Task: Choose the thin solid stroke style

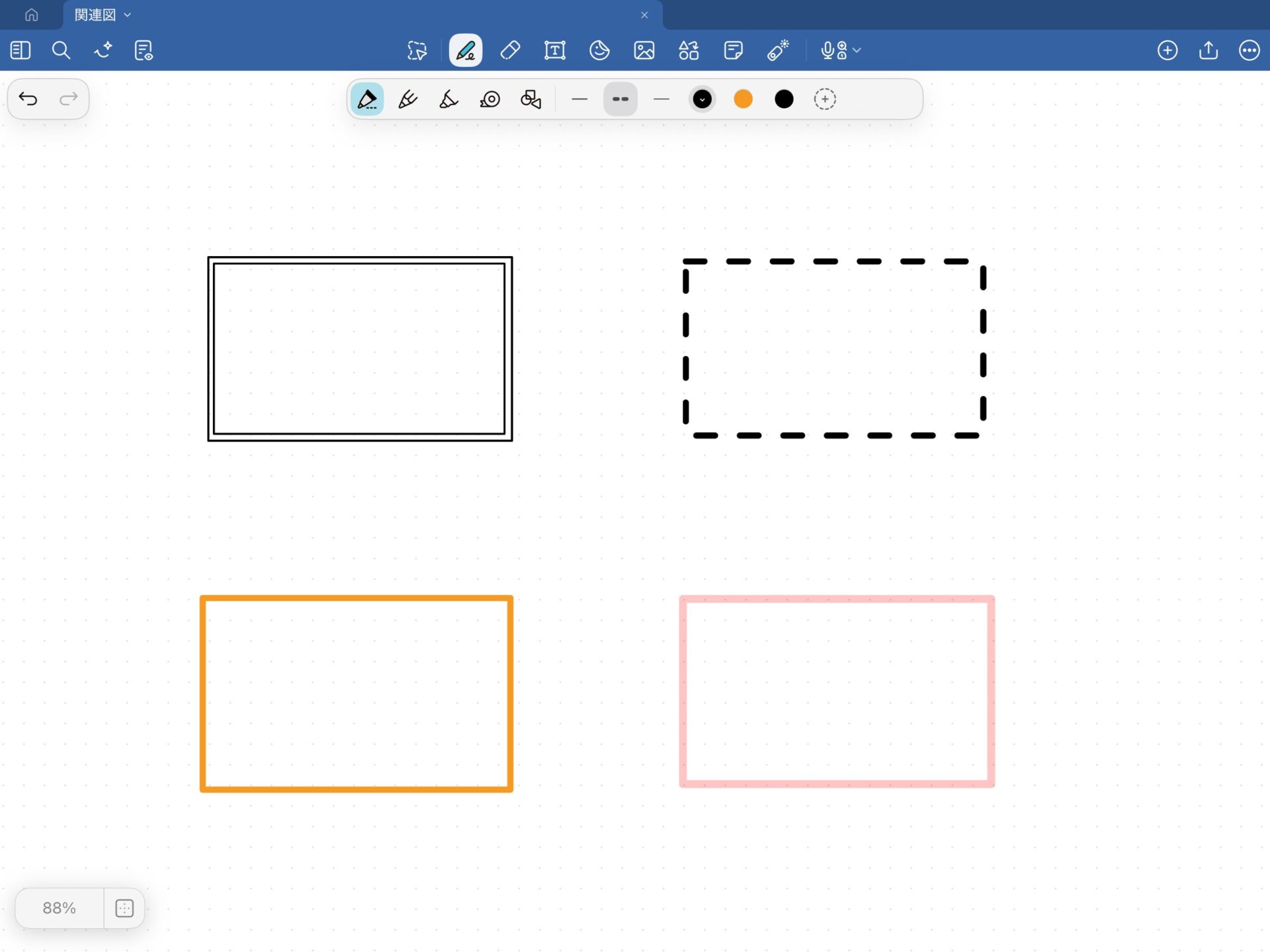Action: coord(579,99)
